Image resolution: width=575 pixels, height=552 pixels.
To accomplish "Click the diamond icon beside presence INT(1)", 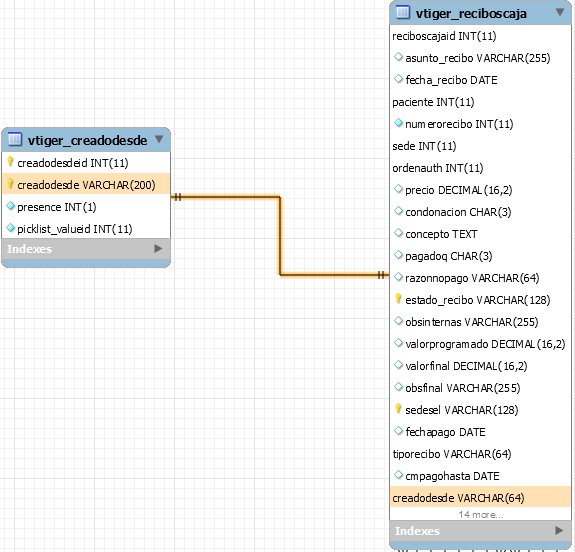I will pos(11,206).
